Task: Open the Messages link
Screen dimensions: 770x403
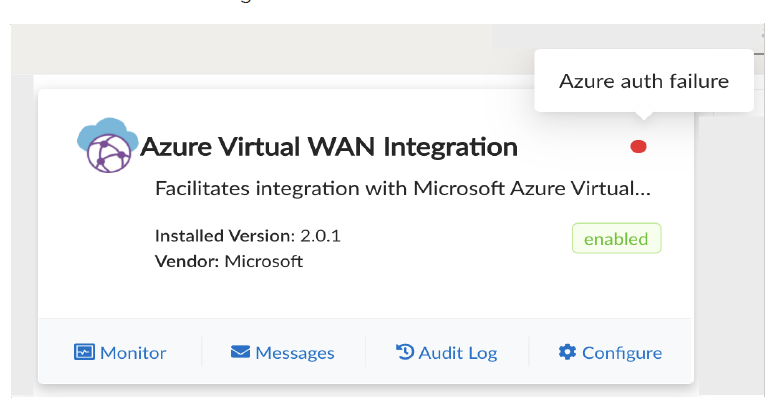Action: pos(294,353)
